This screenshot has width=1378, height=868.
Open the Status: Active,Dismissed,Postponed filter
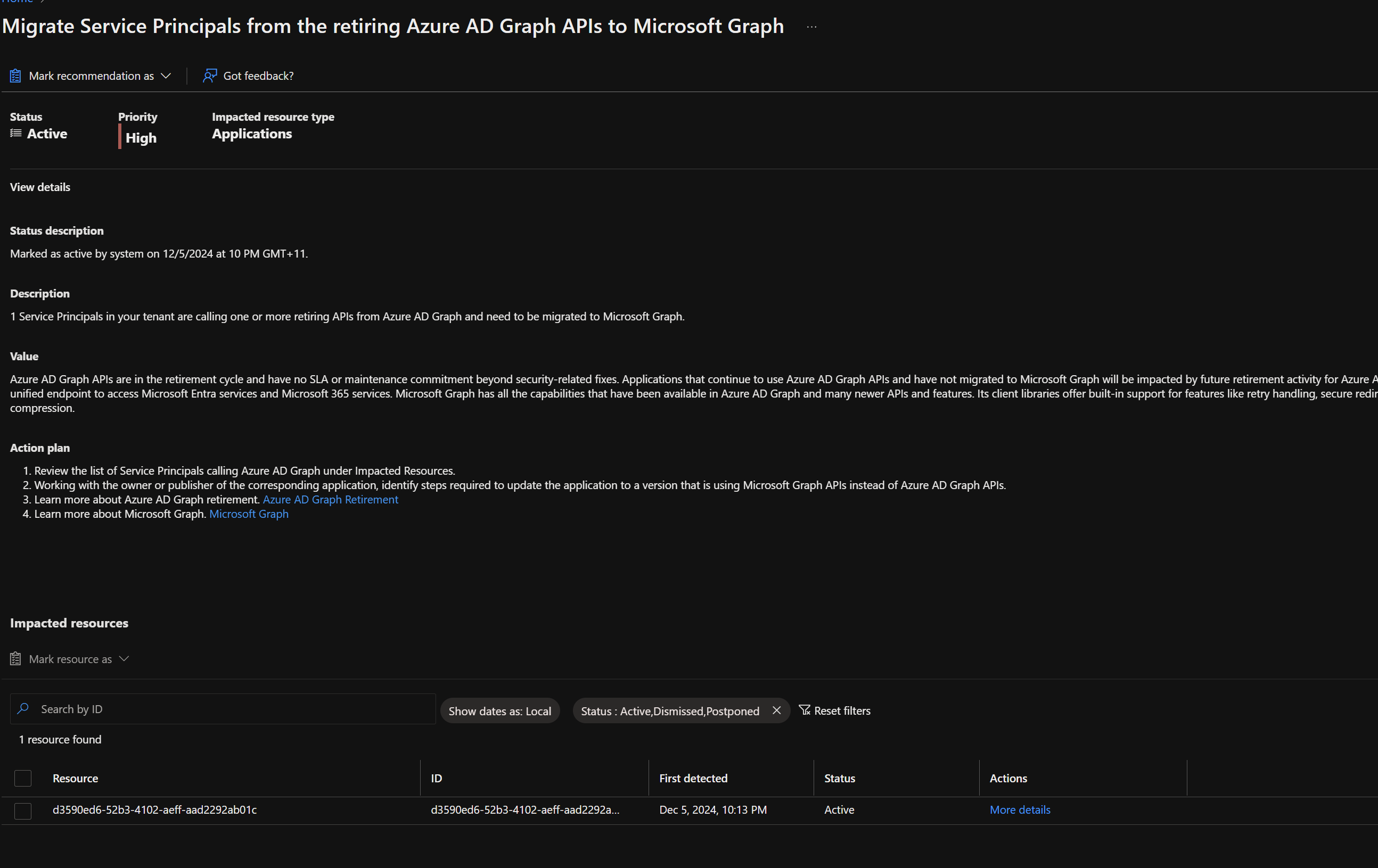click(x=670, y=711)
